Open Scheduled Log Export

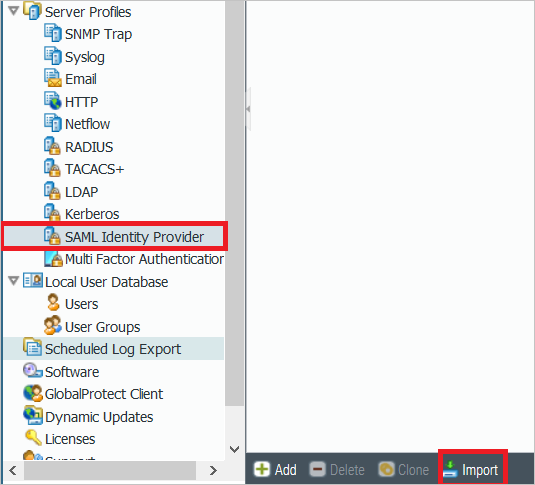click(113, 349)
